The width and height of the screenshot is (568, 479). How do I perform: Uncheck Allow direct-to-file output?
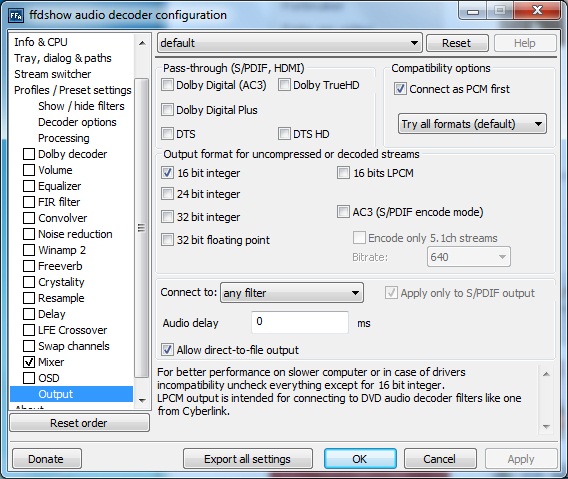click(167, 350)
